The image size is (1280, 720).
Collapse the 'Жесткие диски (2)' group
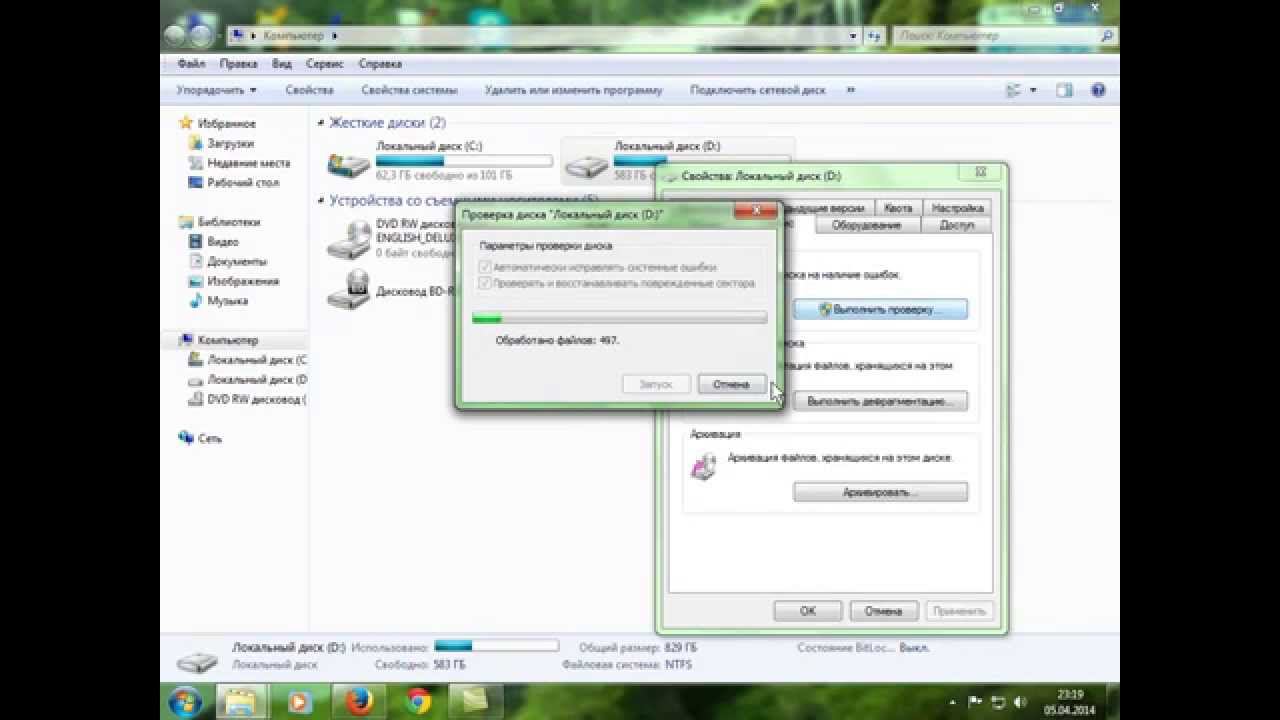pos(321,123)
